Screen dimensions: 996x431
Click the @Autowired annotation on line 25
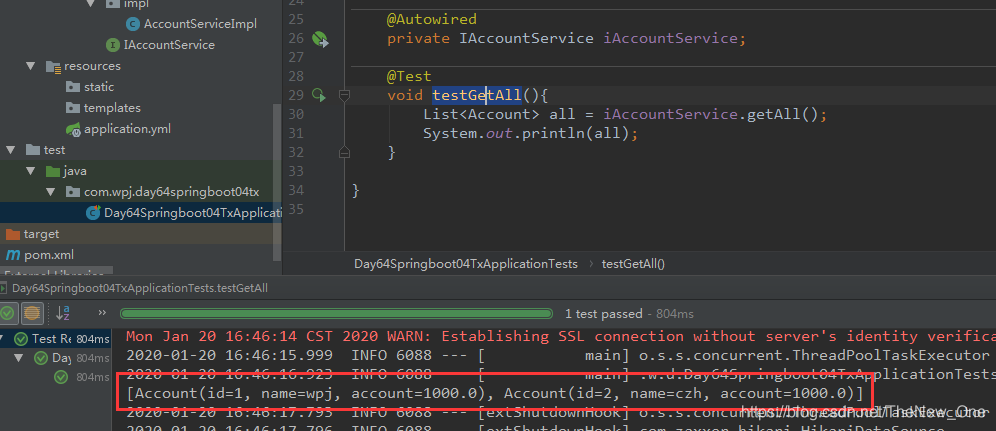point(431,20)
